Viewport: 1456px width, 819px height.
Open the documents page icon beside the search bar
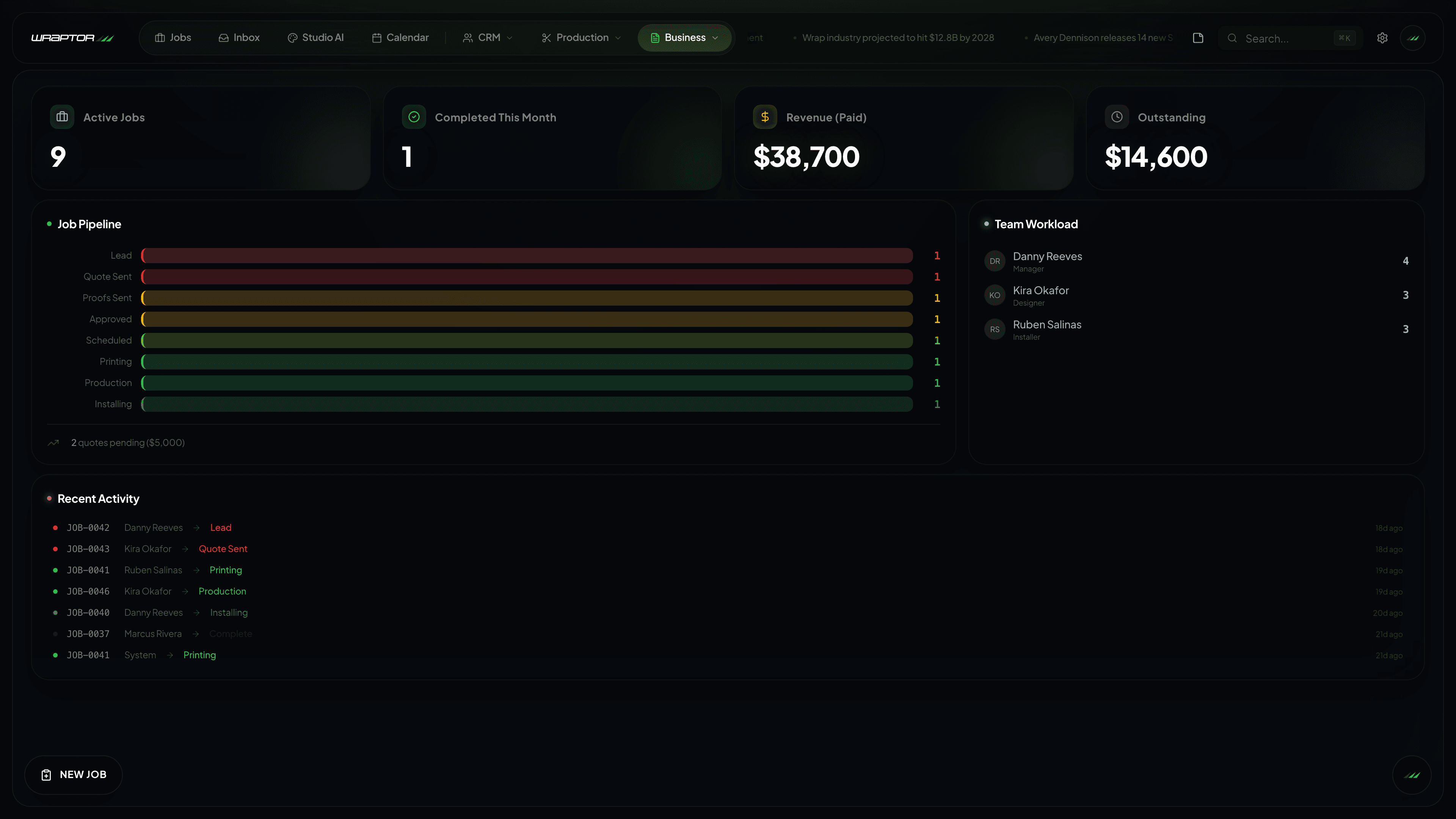1198,38
